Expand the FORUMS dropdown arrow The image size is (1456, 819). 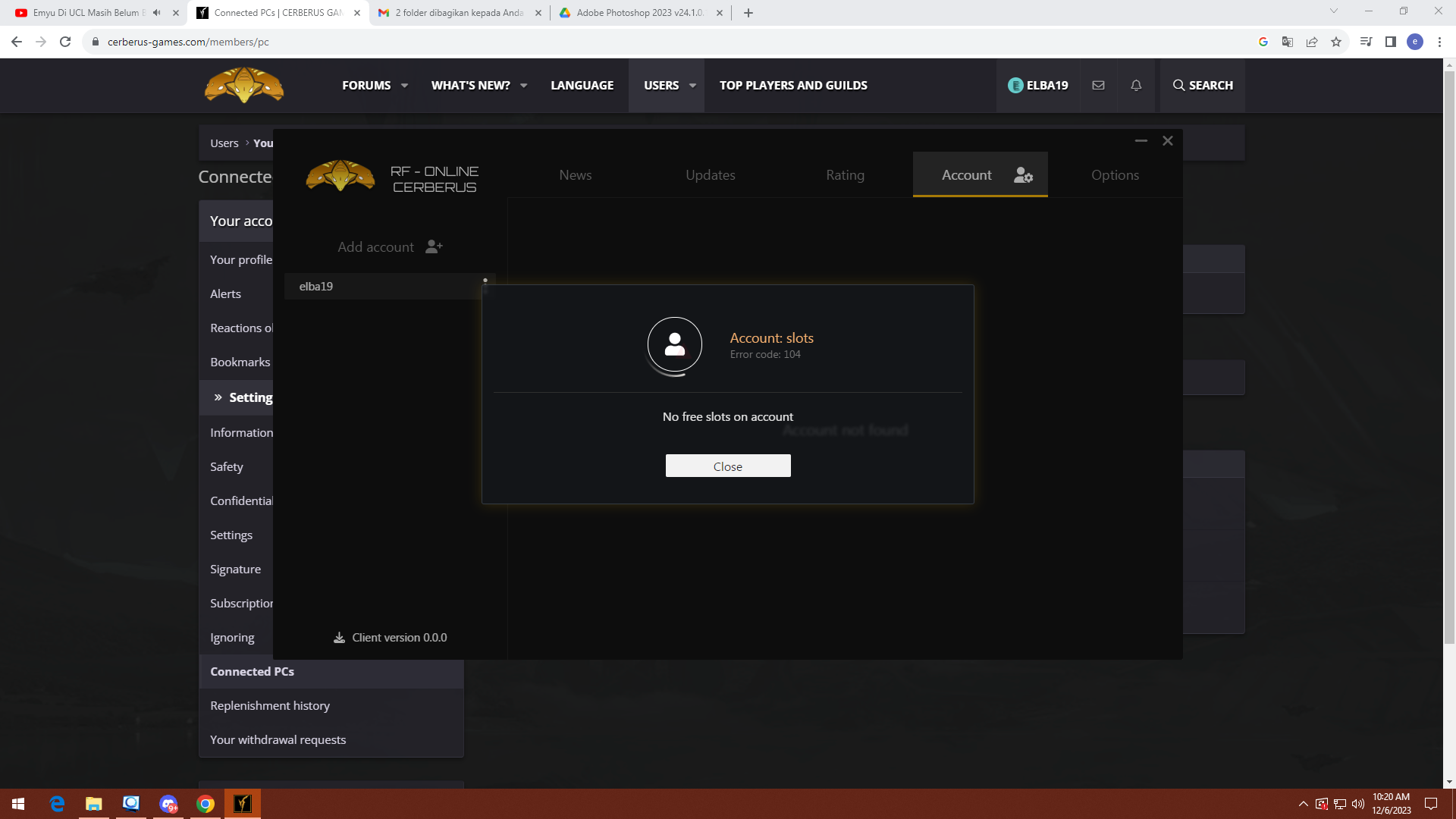coord(404,86)
